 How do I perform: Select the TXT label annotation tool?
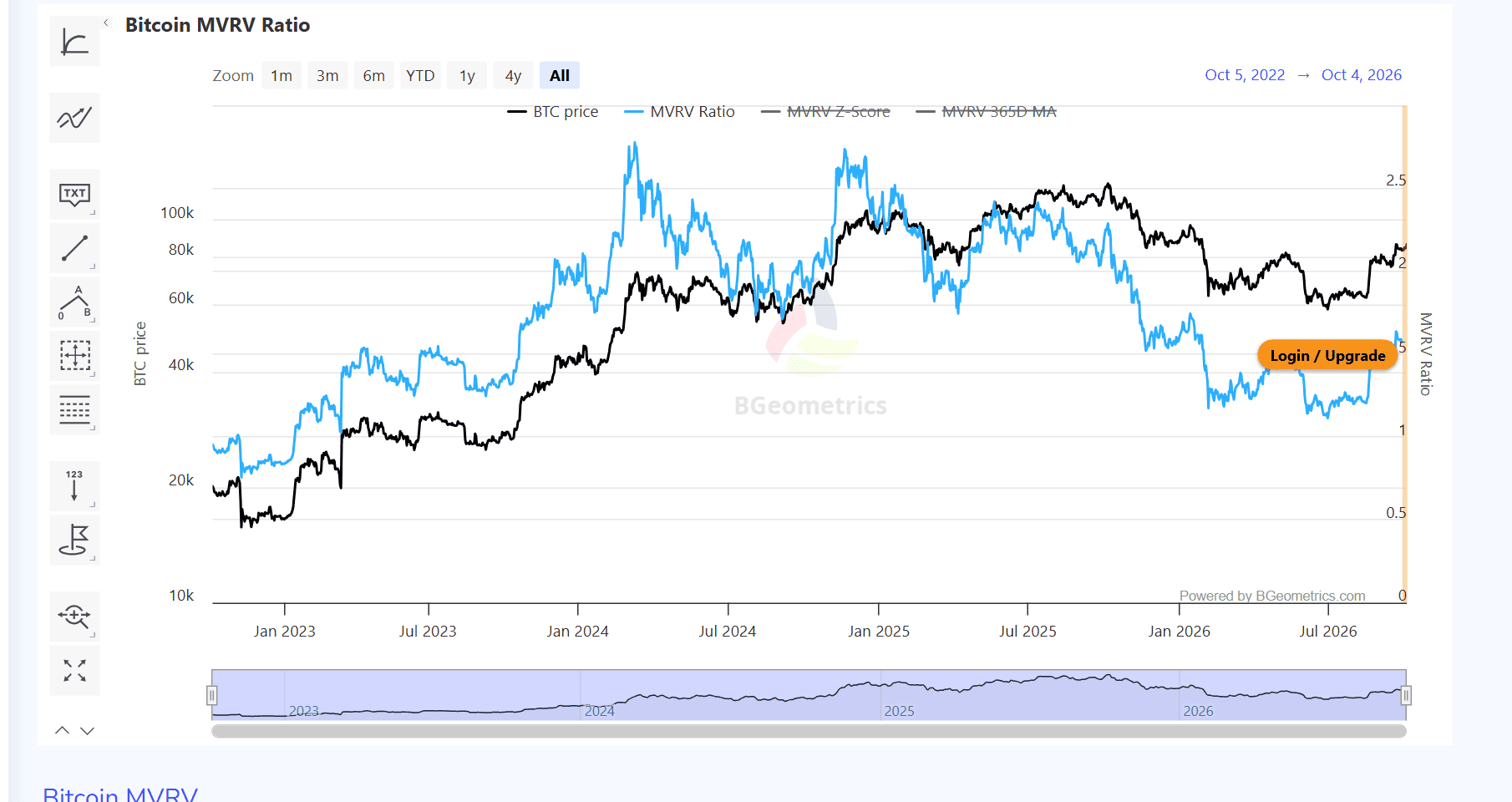[74, 195]
